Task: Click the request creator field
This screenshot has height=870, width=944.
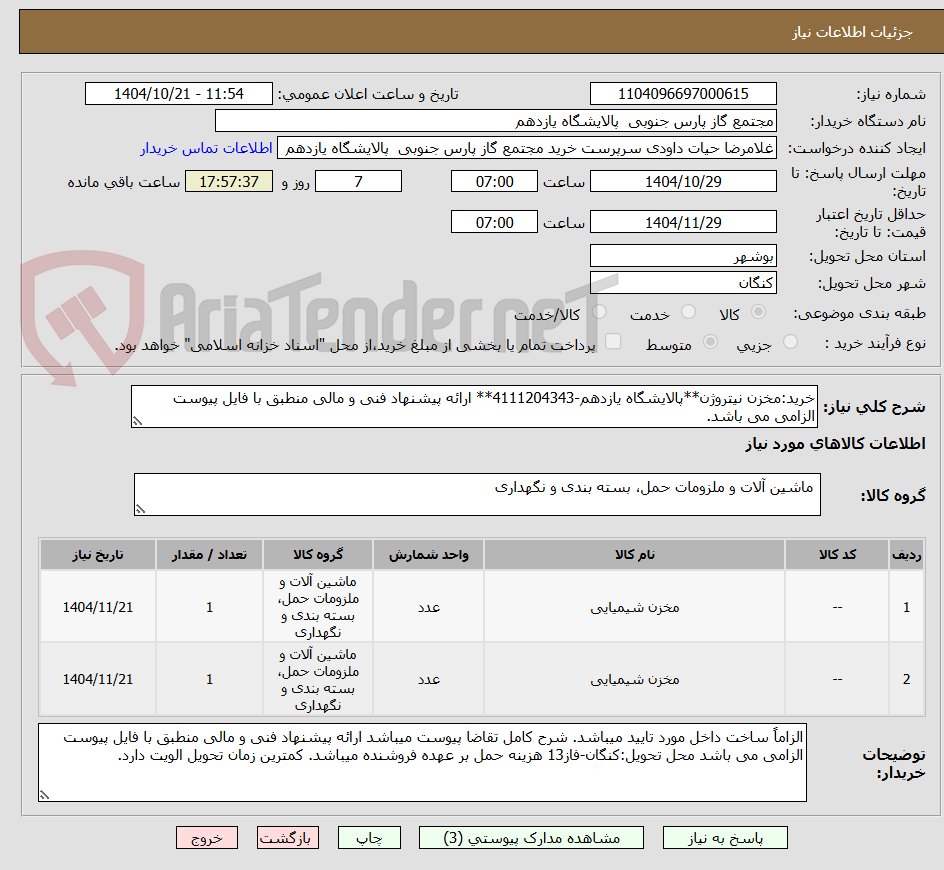Action: tap(527, 148)
